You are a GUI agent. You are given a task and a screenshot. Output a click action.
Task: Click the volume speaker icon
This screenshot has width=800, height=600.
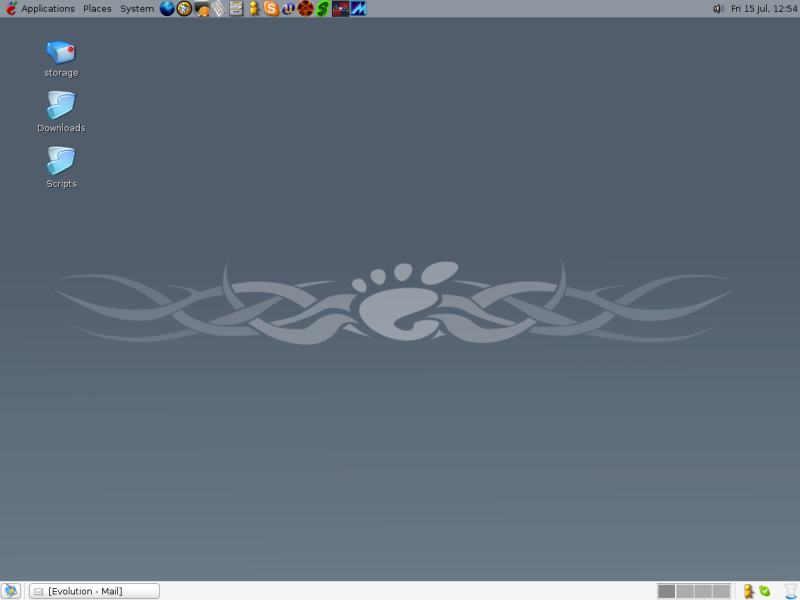pos(718,9)
